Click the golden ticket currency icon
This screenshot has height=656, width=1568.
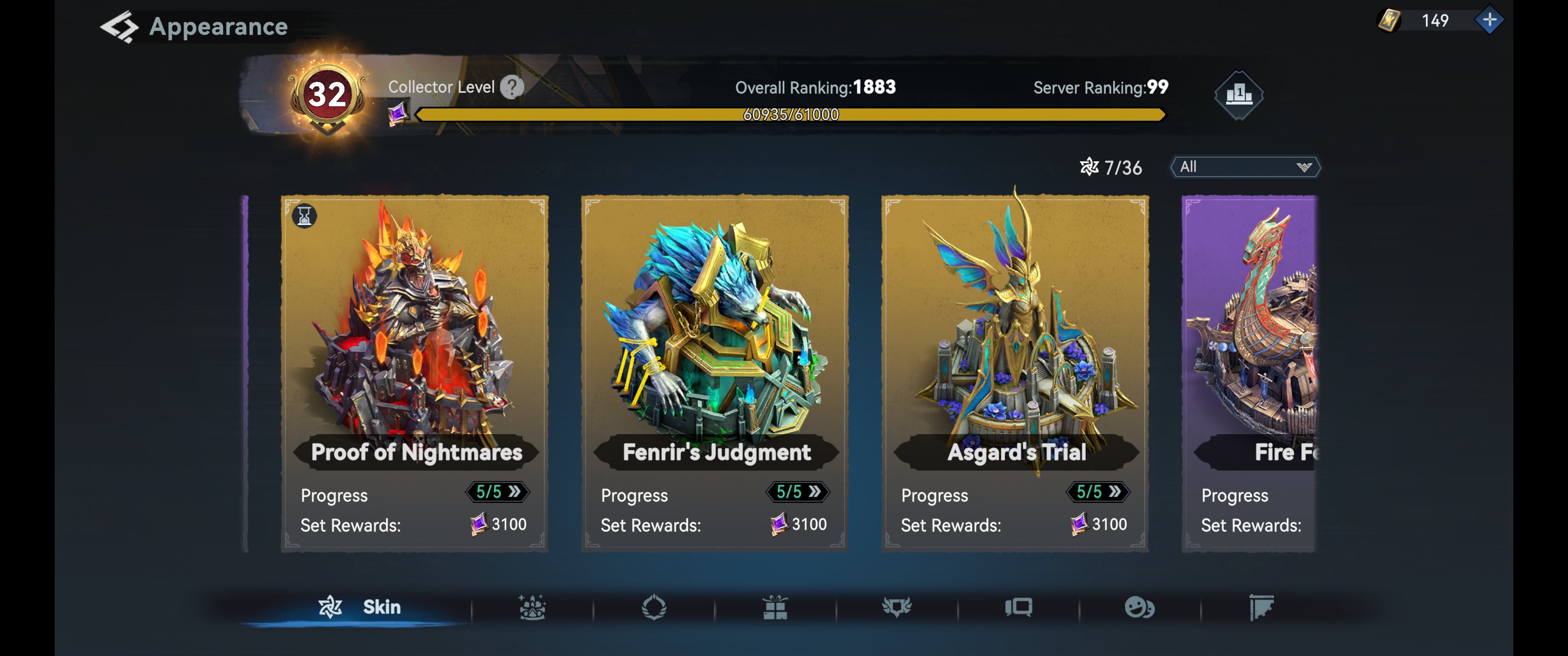point(1389,20)
